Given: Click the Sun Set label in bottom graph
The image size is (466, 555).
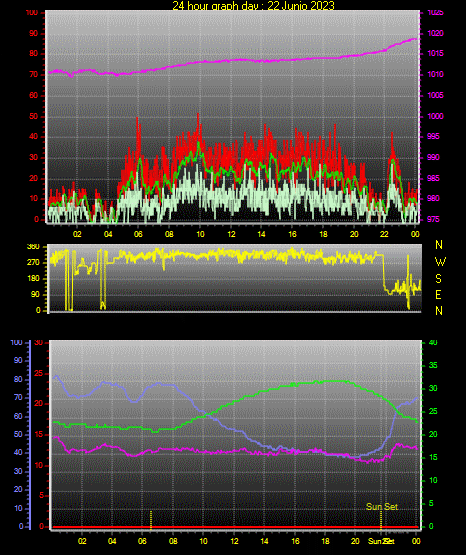Looking at the screenshot, I should coord(382,507).
